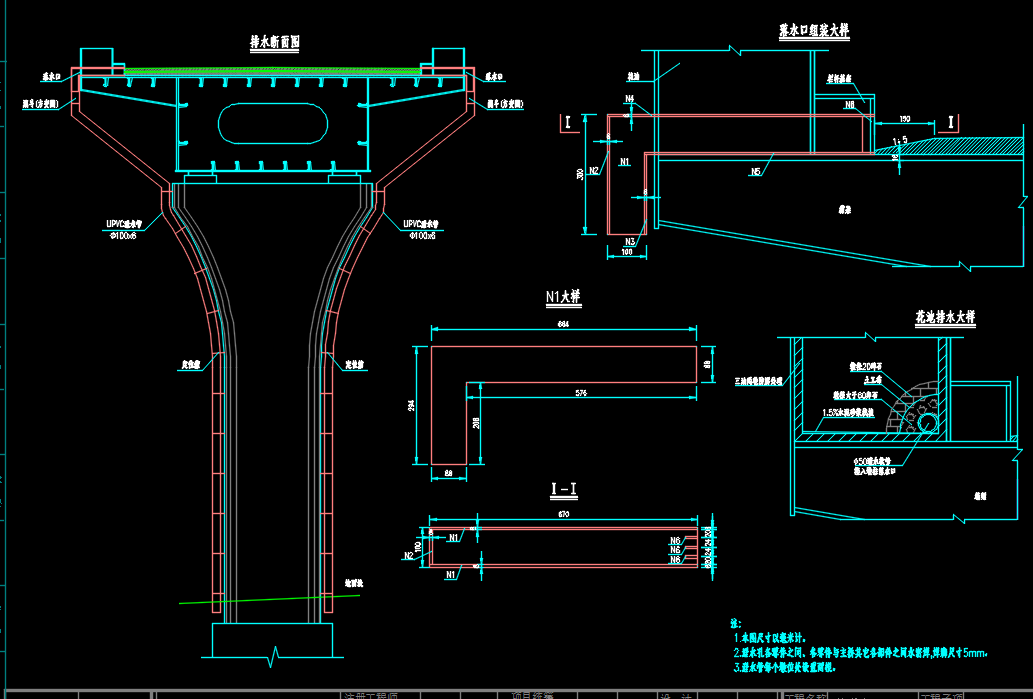Select the 花池排水大样 title text
Screen dimensions: 1033x699
click(945, 317)
